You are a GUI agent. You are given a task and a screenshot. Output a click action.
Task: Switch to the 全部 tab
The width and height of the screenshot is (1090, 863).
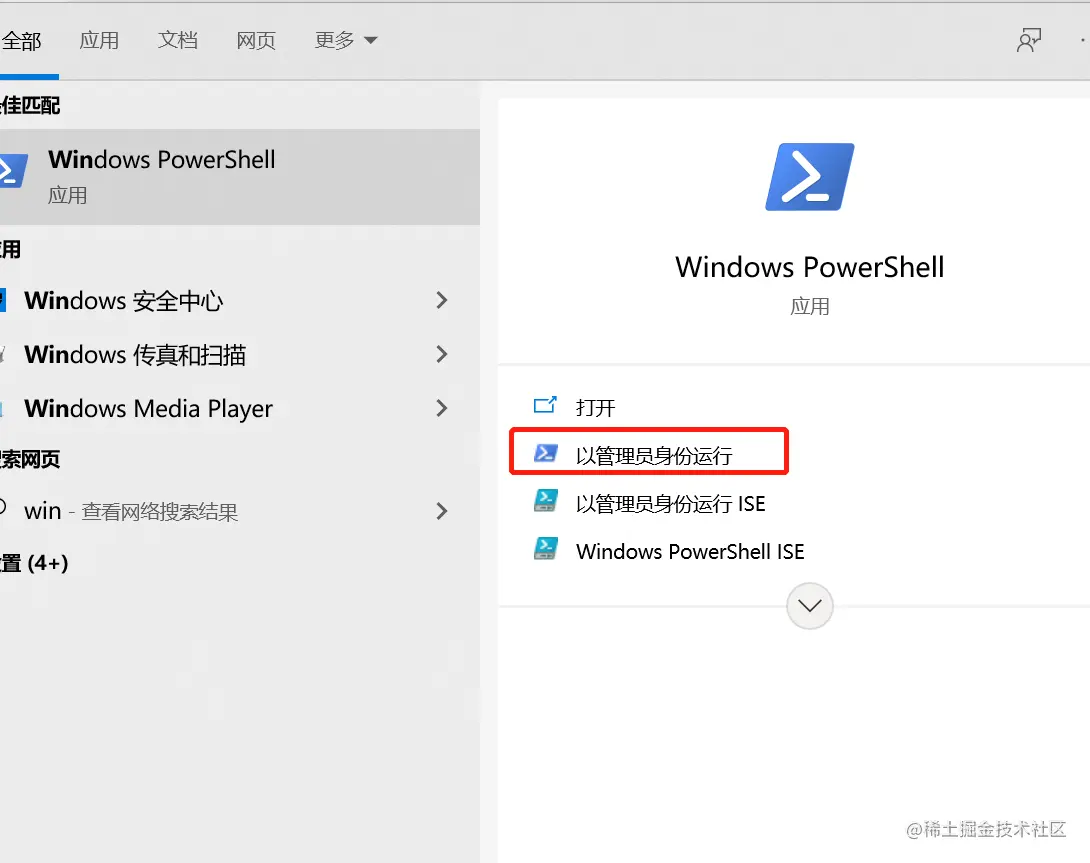[22, 40]
